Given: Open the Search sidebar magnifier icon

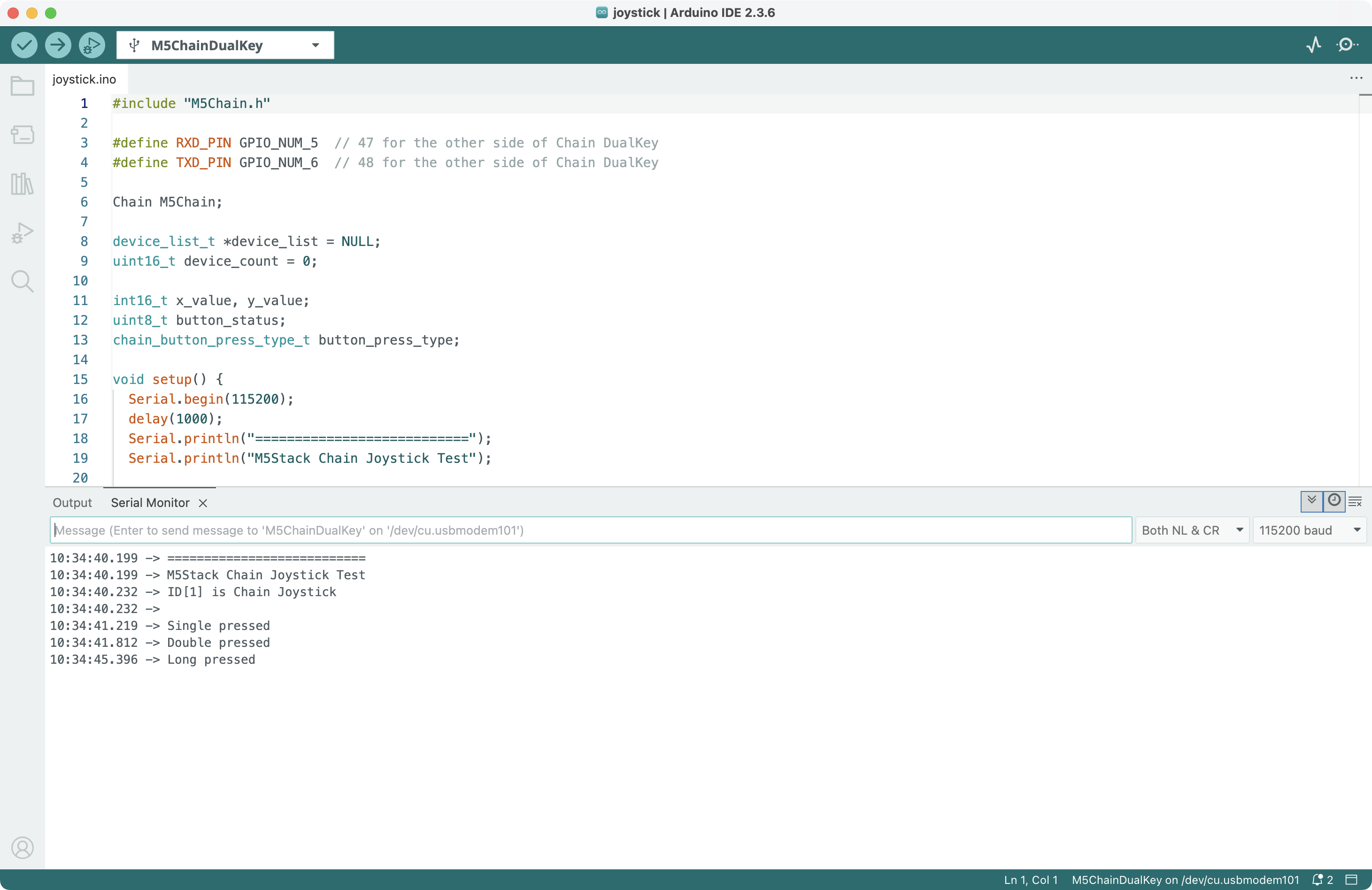Looking at the screenshot, I should point(23,281).
